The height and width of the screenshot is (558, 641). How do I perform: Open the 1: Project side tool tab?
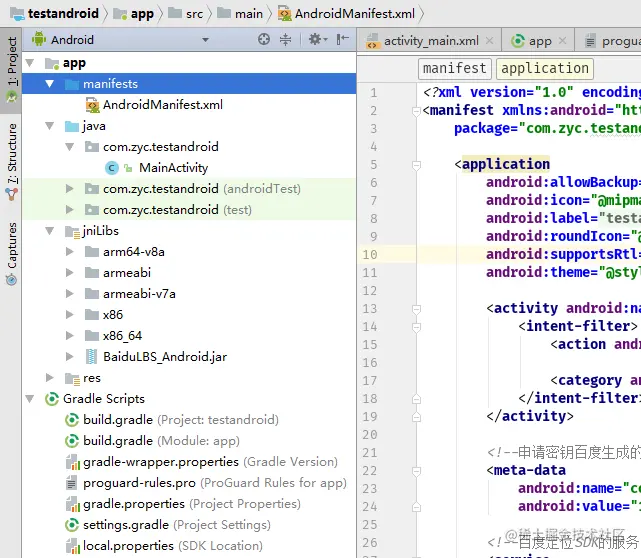click(x=11, y=69)
